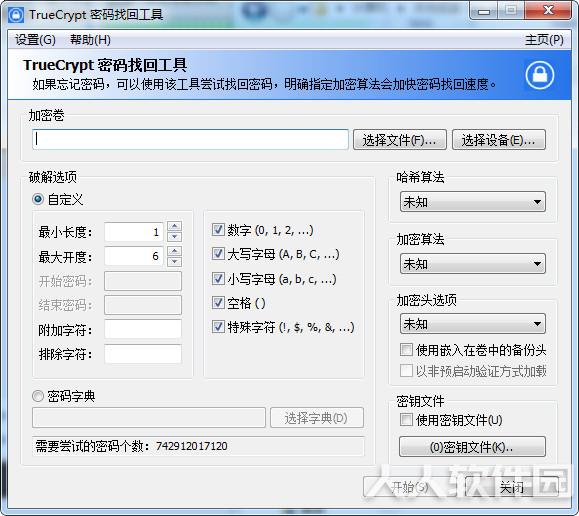Open the 哈希算法 dropdown
Screen dimensions: 579x516
pos(473,202)
